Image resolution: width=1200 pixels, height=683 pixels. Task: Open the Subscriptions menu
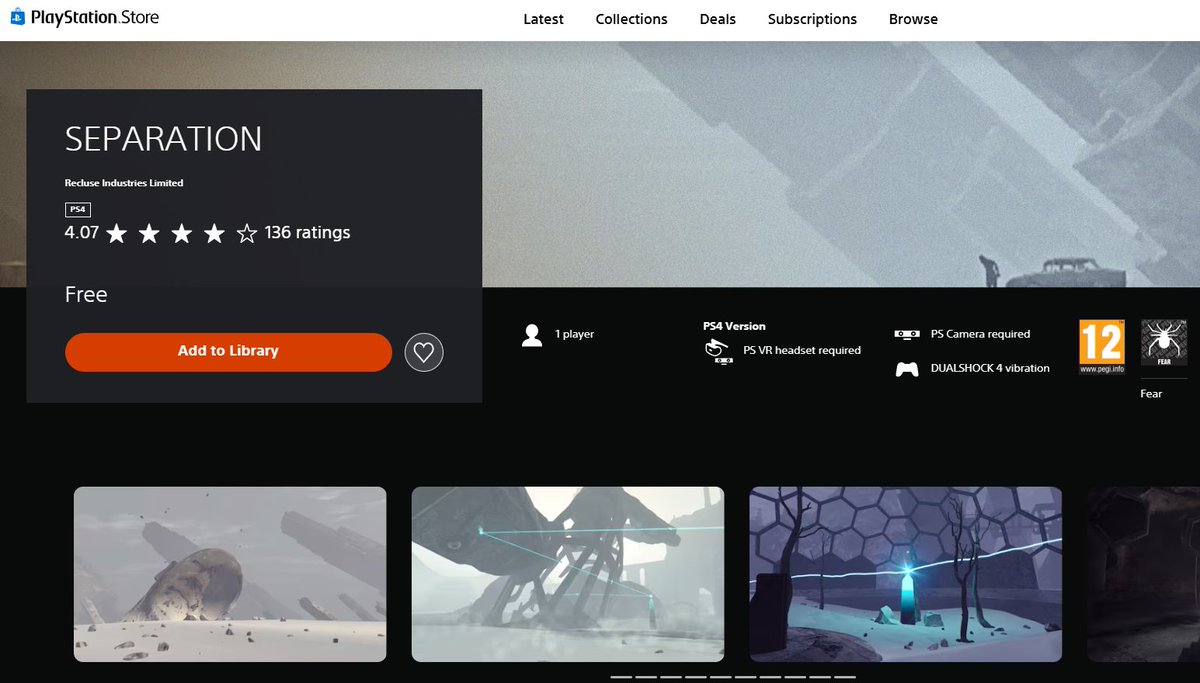[812, 19]
